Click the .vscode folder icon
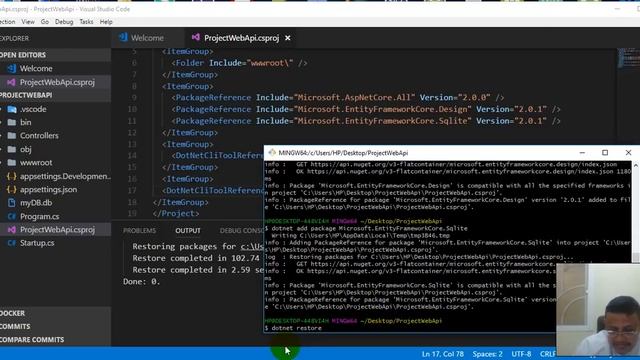This screenshot has height=360, width=640. coord(12,109)
